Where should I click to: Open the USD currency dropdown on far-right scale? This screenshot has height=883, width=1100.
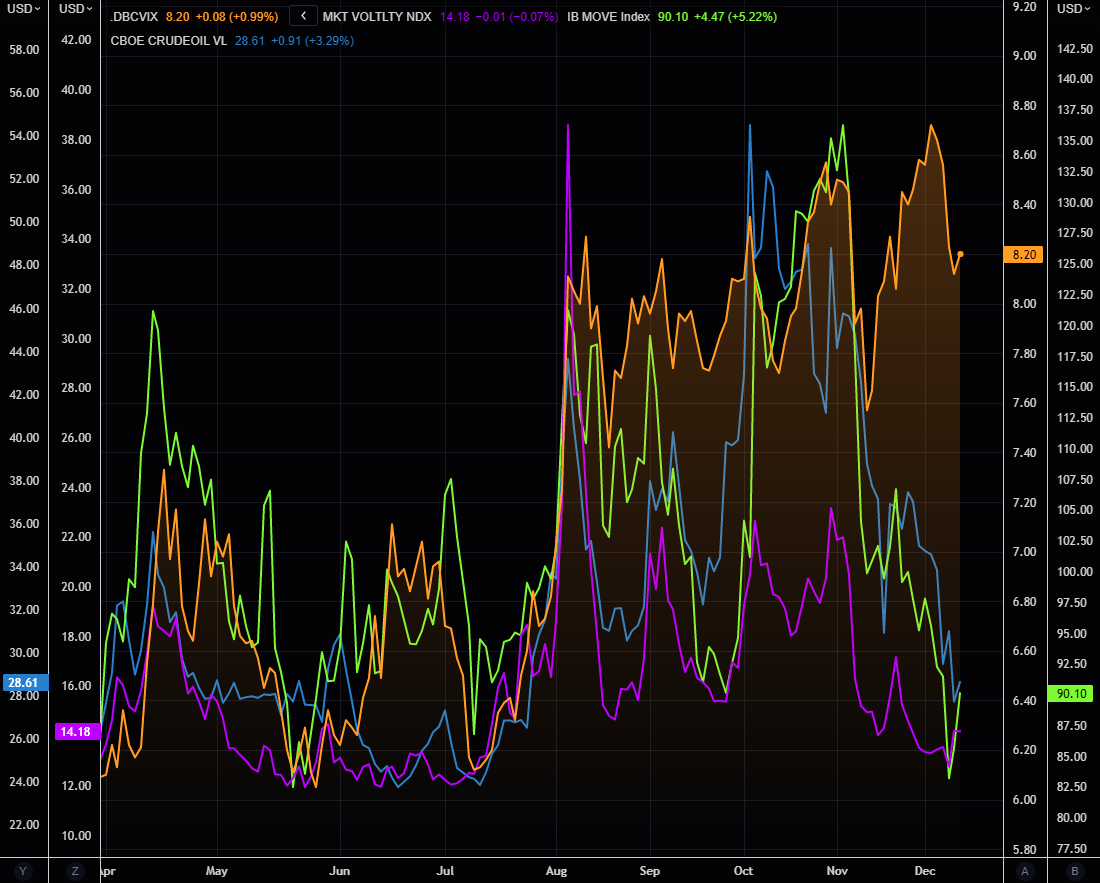click(x=1072, y=9)
